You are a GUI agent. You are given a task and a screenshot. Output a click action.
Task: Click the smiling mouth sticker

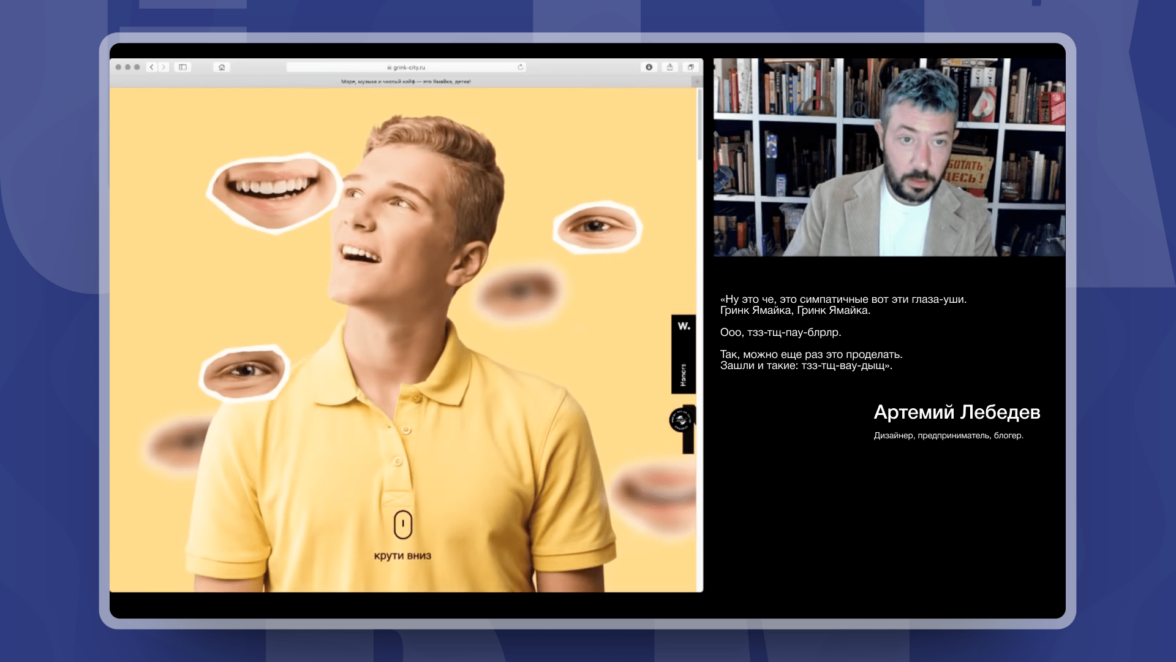point(273,193)
